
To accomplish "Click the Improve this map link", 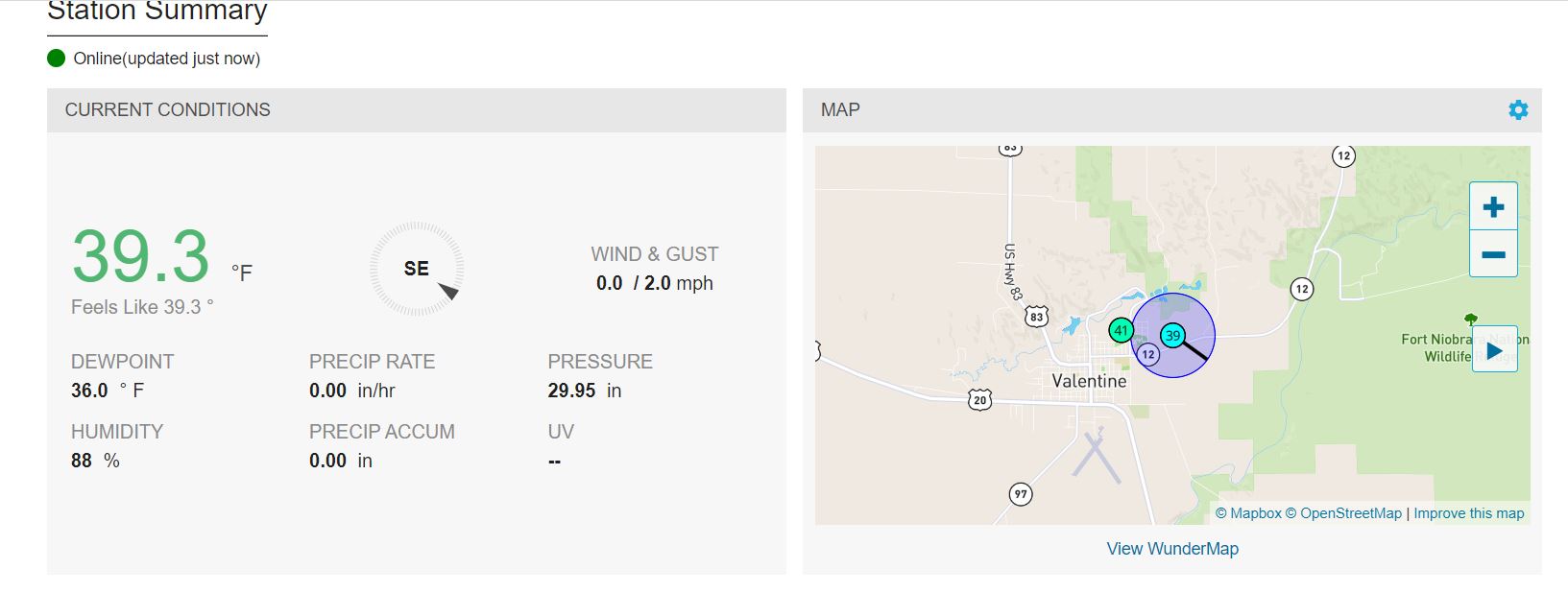I will pyautogui.click(x=1468, y=513).
